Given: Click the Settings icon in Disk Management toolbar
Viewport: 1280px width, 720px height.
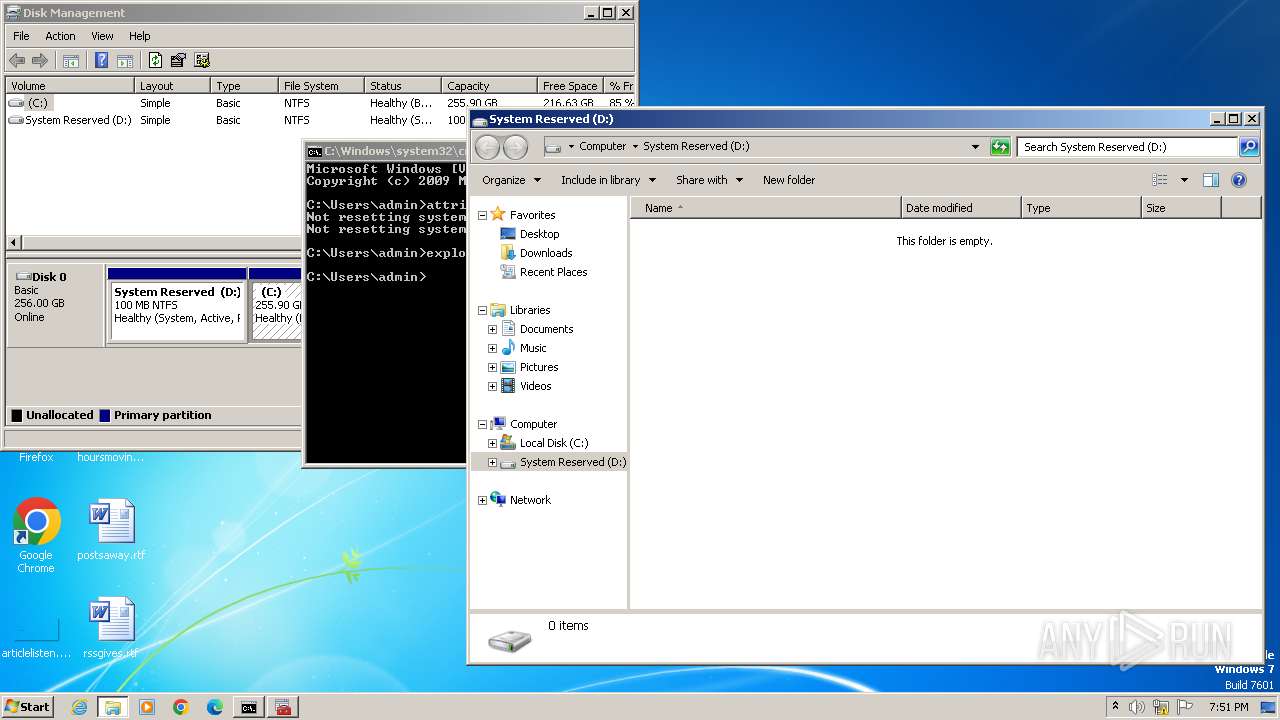Looking at the screenshot, I should tap(202, 61).
